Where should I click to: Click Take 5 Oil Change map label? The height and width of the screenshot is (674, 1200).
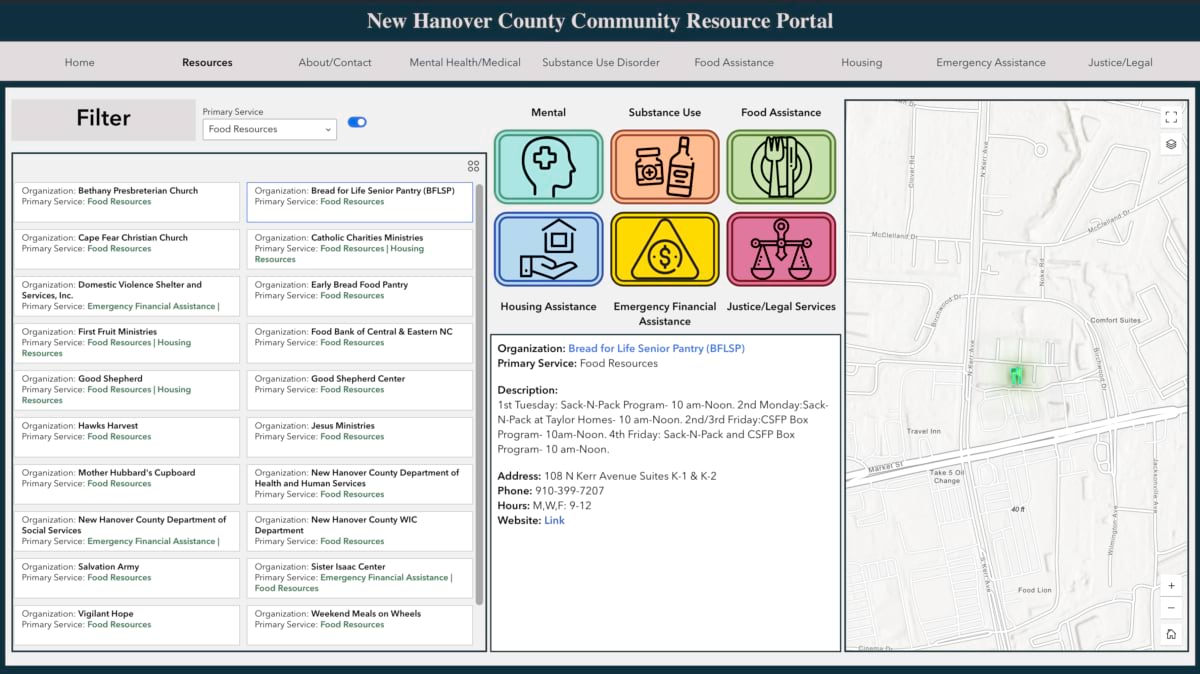[946, 476]
